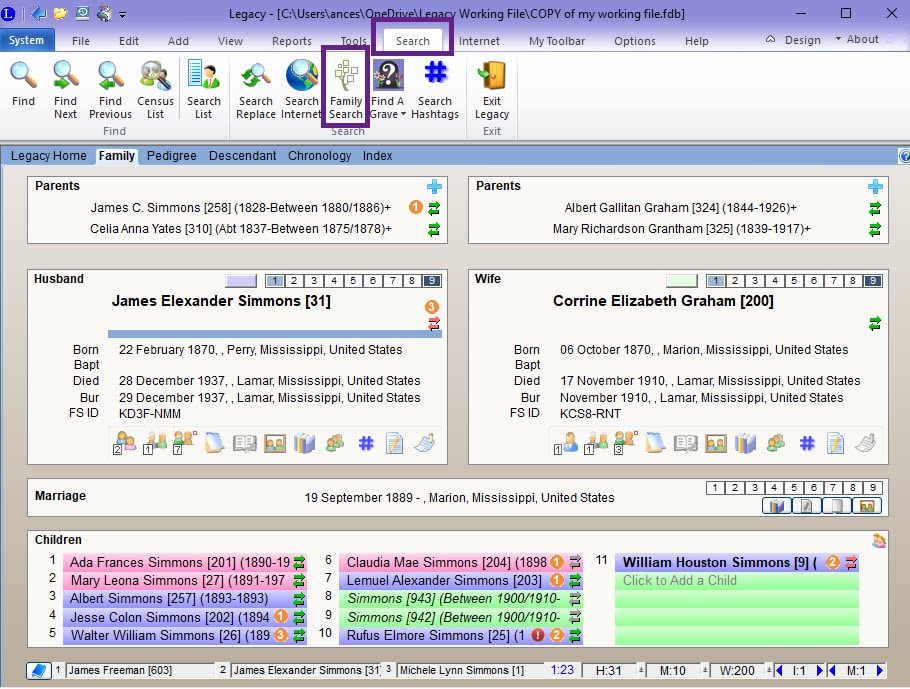This screenshot has height=689, width=910.
Task: Toggle wife's tag number 9
Action: tap(872, 281)
